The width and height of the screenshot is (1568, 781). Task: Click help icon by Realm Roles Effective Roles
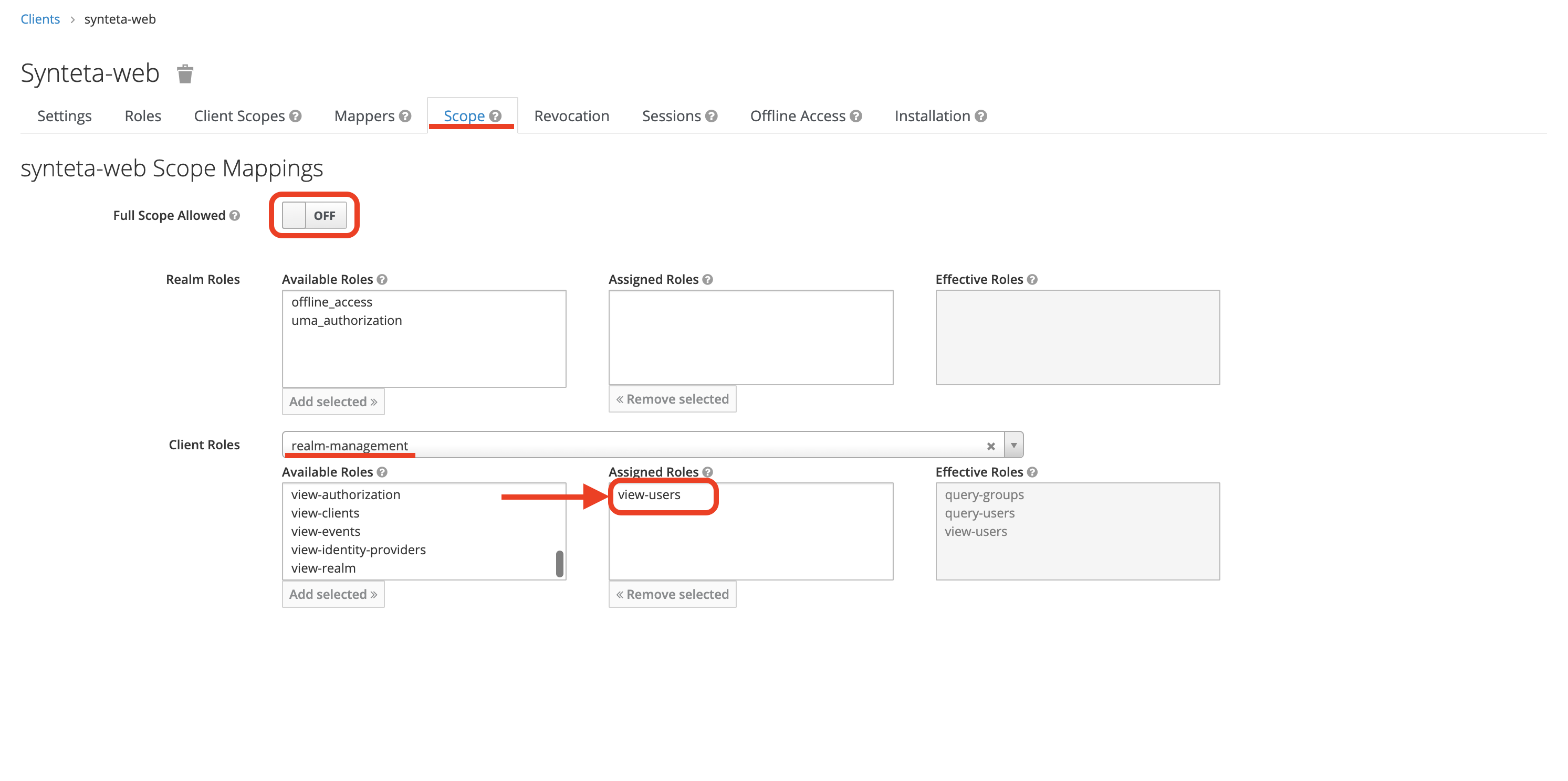(x=1032, y=279)
